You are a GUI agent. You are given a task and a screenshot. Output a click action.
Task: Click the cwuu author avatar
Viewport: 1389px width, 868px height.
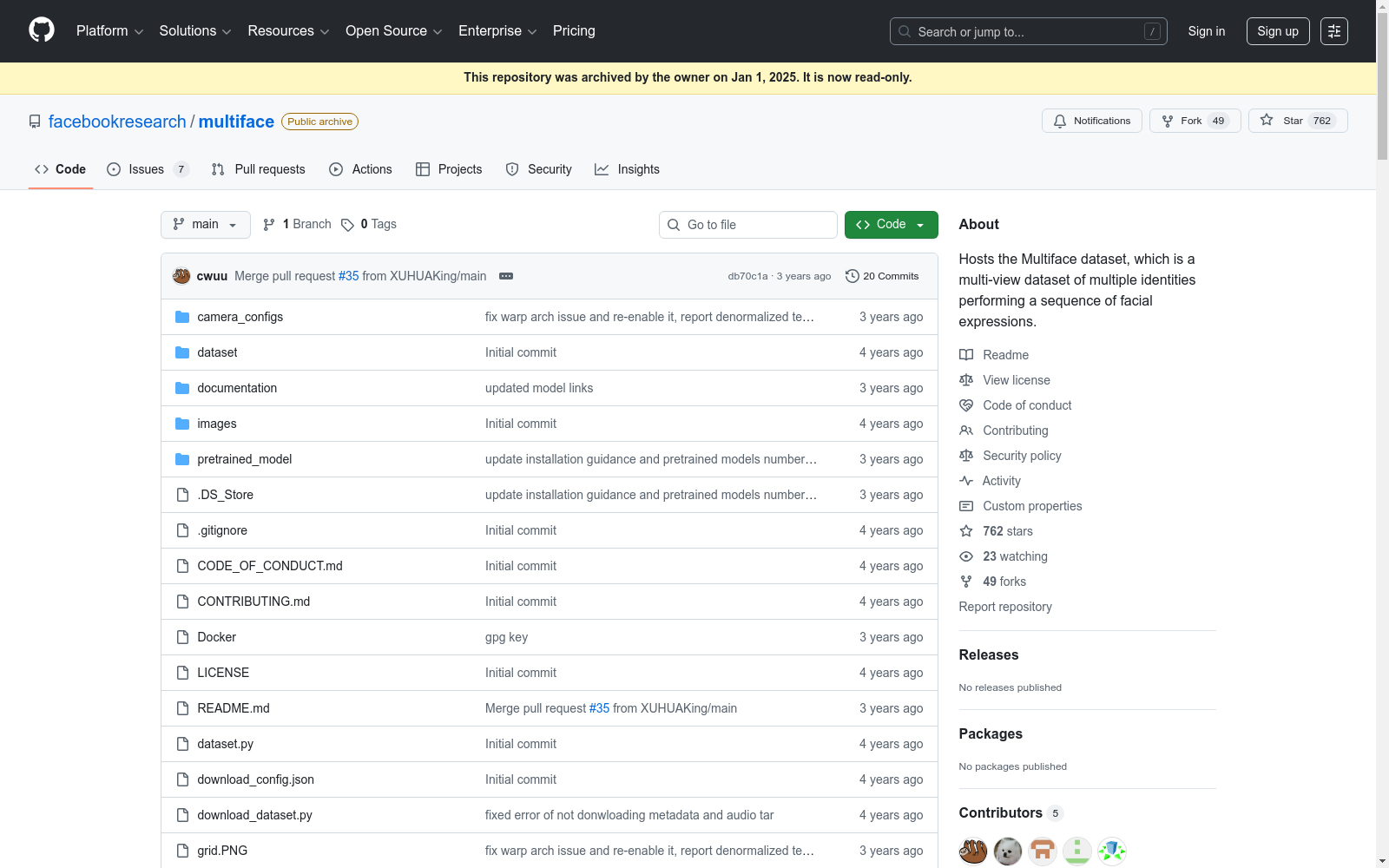[x=181, y=276]
